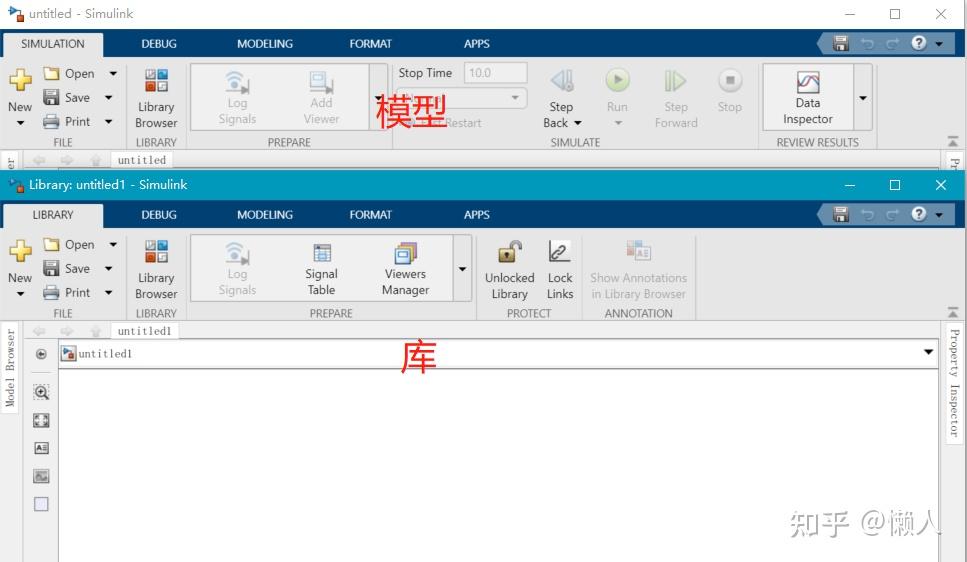Click the Step Forward button
Image resolution: width=967 pixels, height=562 pixels.
[x=676, y=99]
